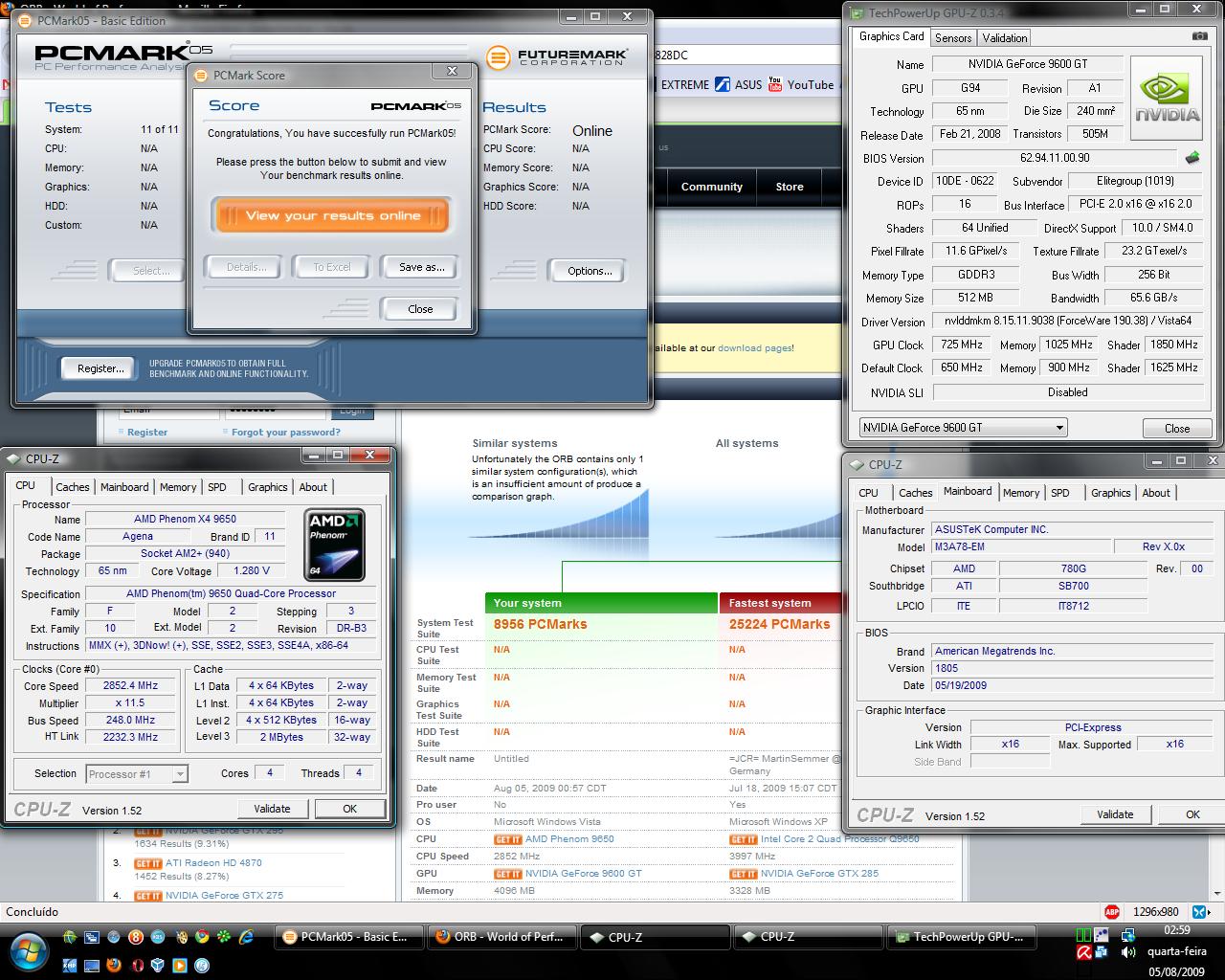Open the GPU-Z screenshot camera icon

click(1199, 36)
